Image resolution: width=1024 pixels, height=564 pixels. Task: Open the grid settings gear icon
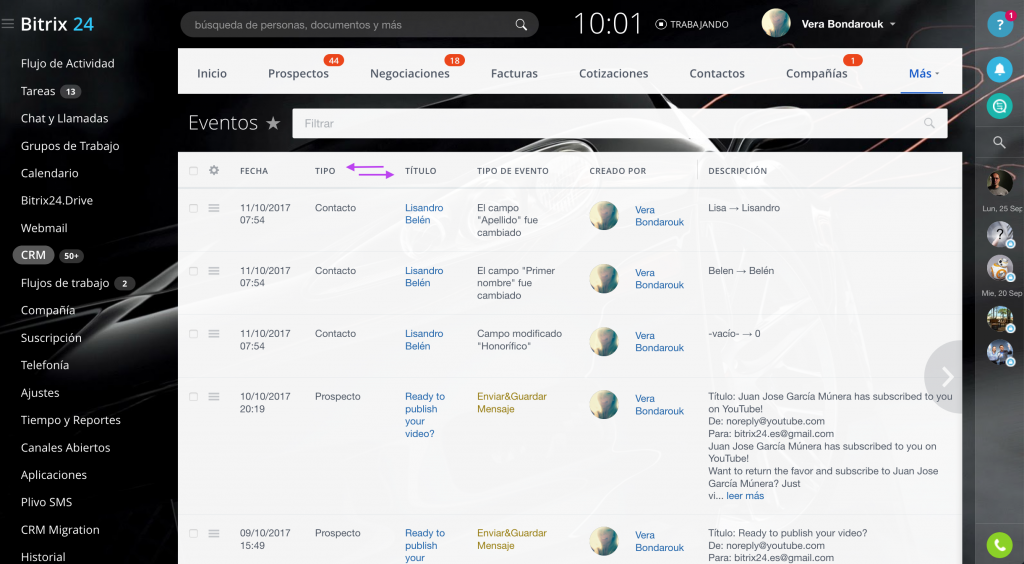(x=214, y=170)
